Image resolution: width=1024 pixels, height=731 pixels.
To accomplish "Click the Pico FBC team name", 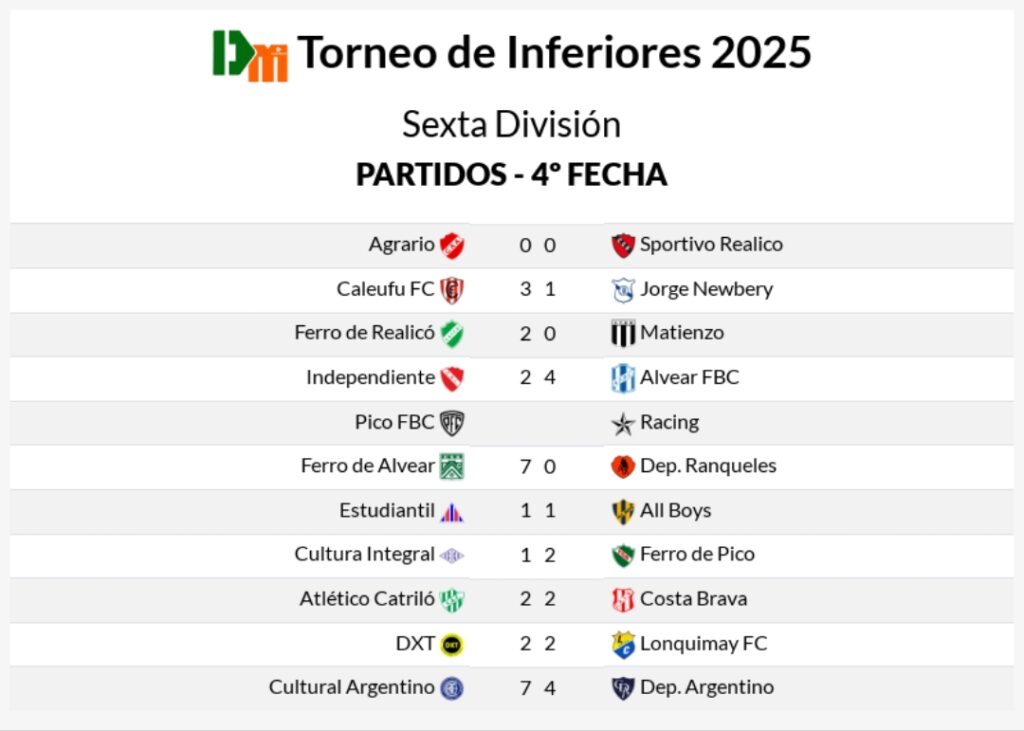I will [394, 422].
